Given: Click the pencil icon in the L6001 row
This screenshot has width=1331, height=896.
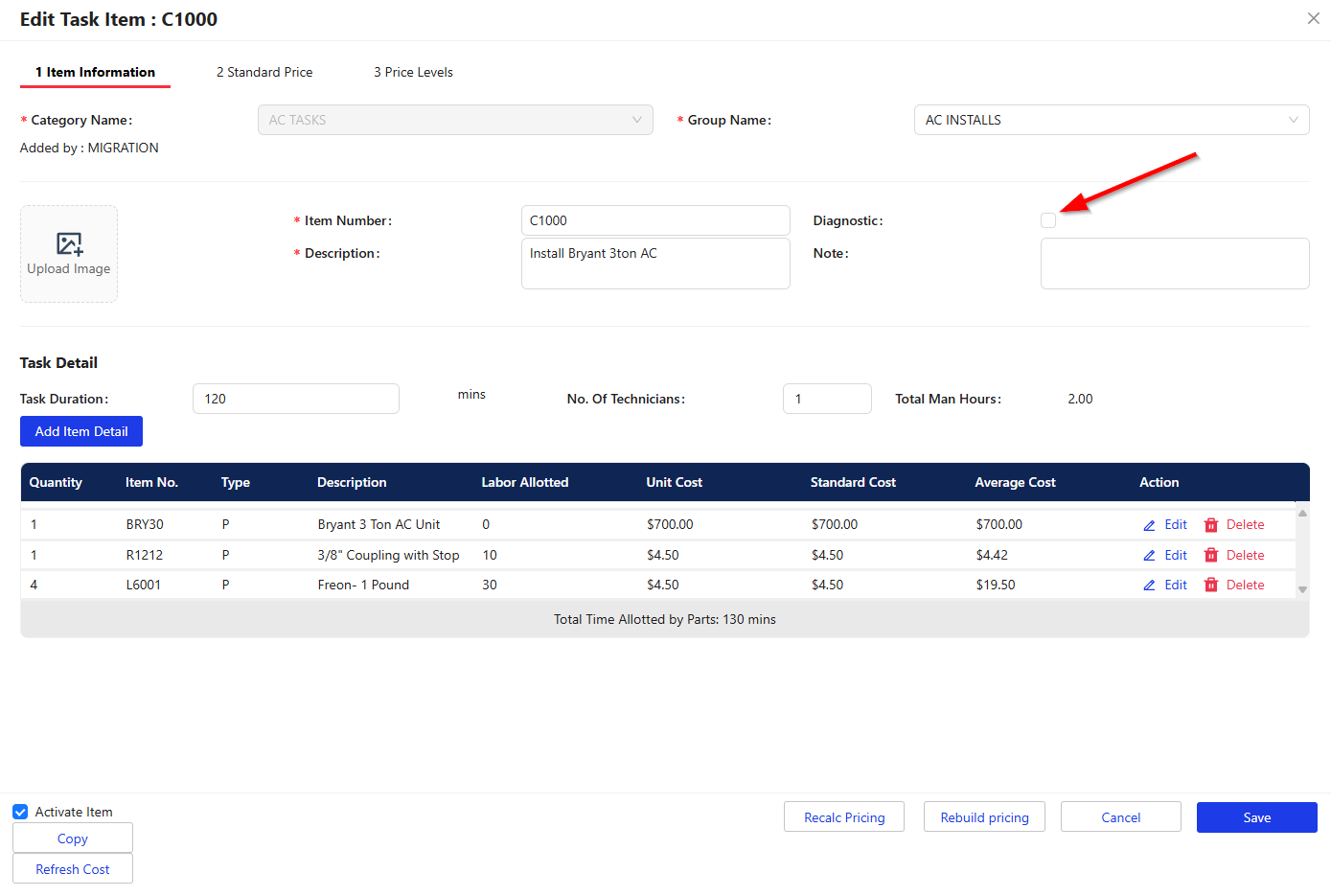Looking at the screenshot, I should [1149, 586].
